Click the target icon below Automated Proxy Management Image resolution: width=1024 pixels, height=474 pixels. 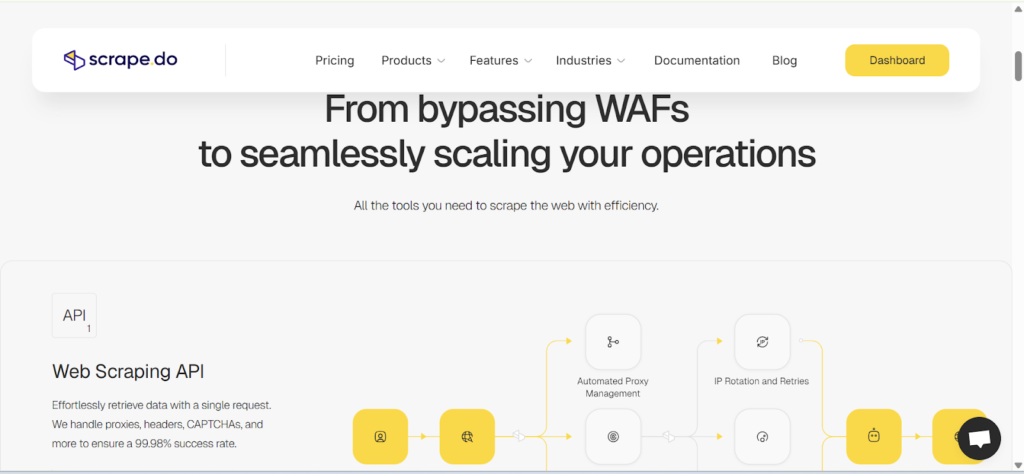tap(613, 436)
